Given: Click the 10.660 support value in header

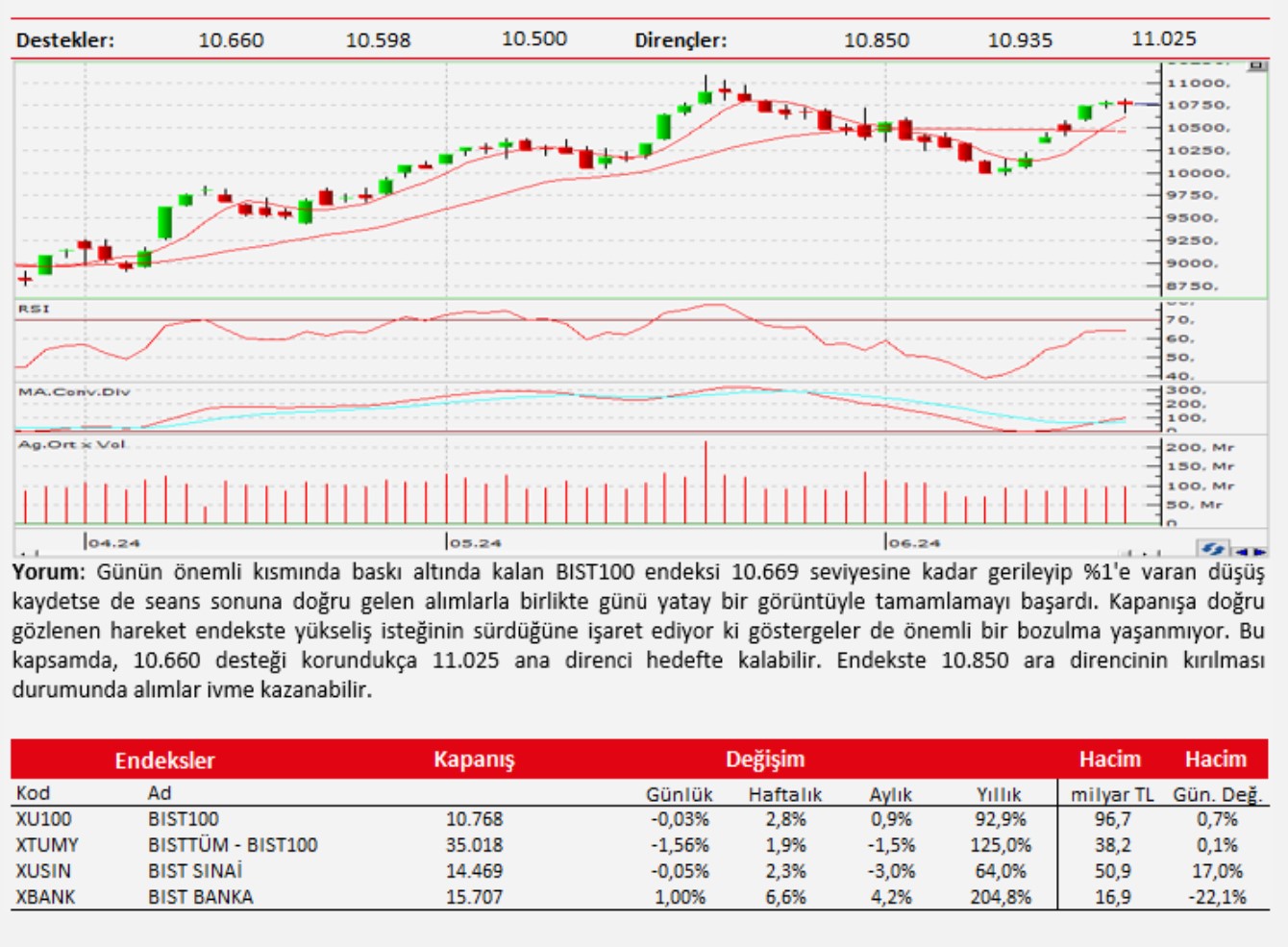Looking at the screenshot, I should pyautogui.click(x=231, y=40).
